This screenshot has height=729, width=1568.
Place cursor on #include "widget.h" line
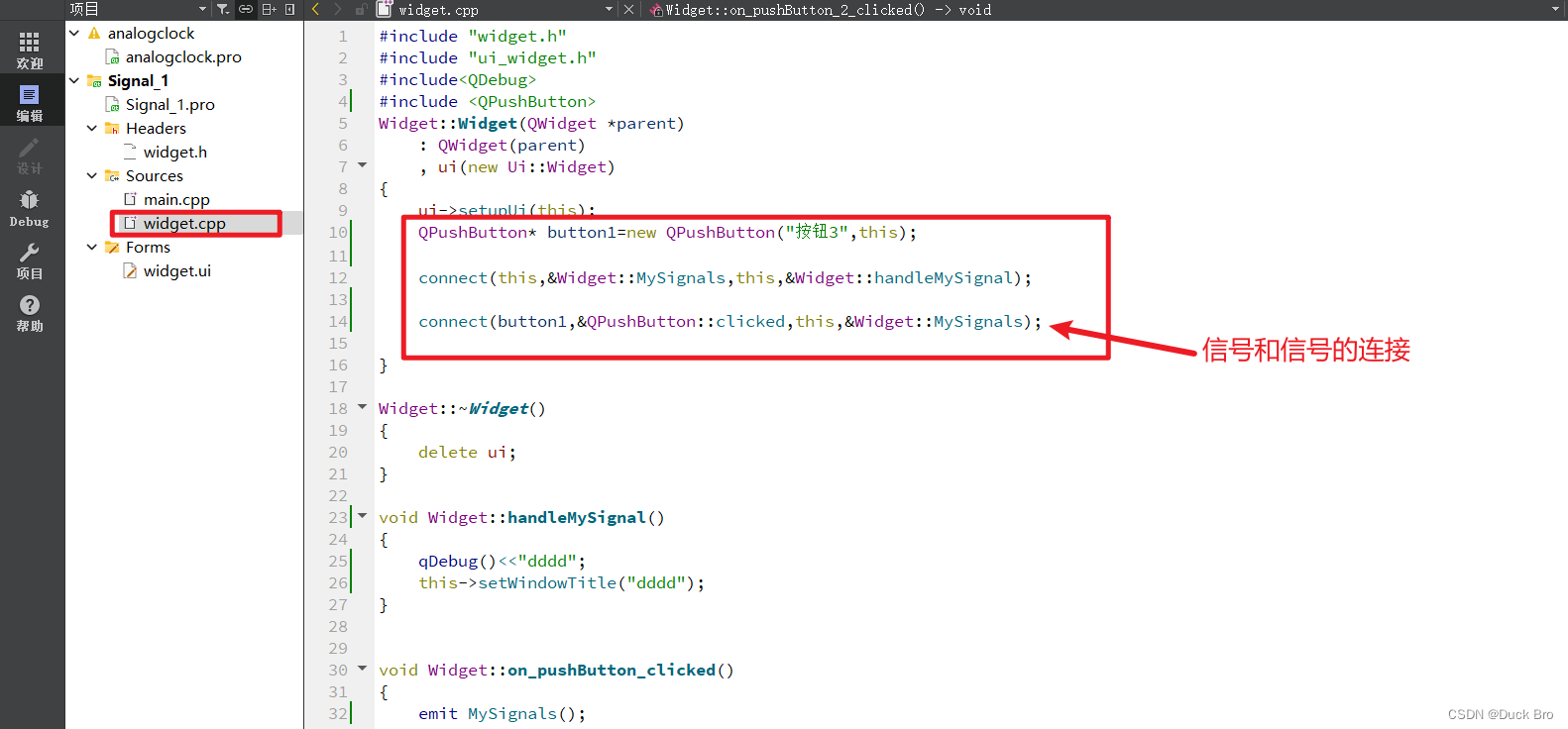[473, 36]
